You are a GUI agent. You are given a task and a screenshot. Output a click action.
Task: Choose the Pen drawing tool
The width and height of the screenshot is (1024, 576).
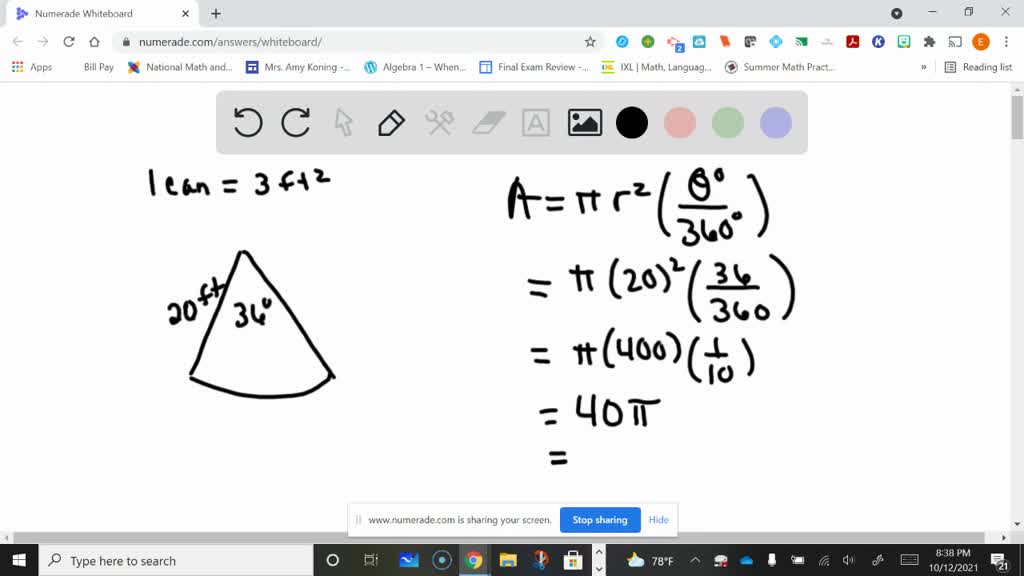[x=391, y=122]
